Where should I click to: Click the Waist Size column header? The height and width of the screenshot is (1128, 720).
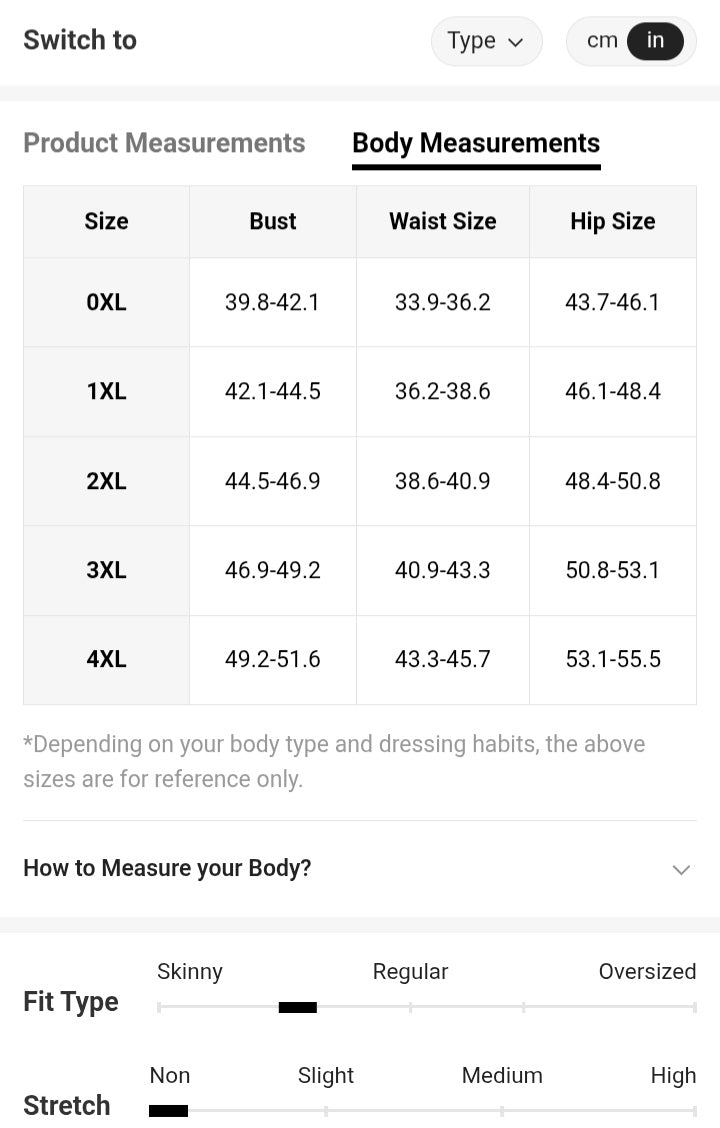442,221
